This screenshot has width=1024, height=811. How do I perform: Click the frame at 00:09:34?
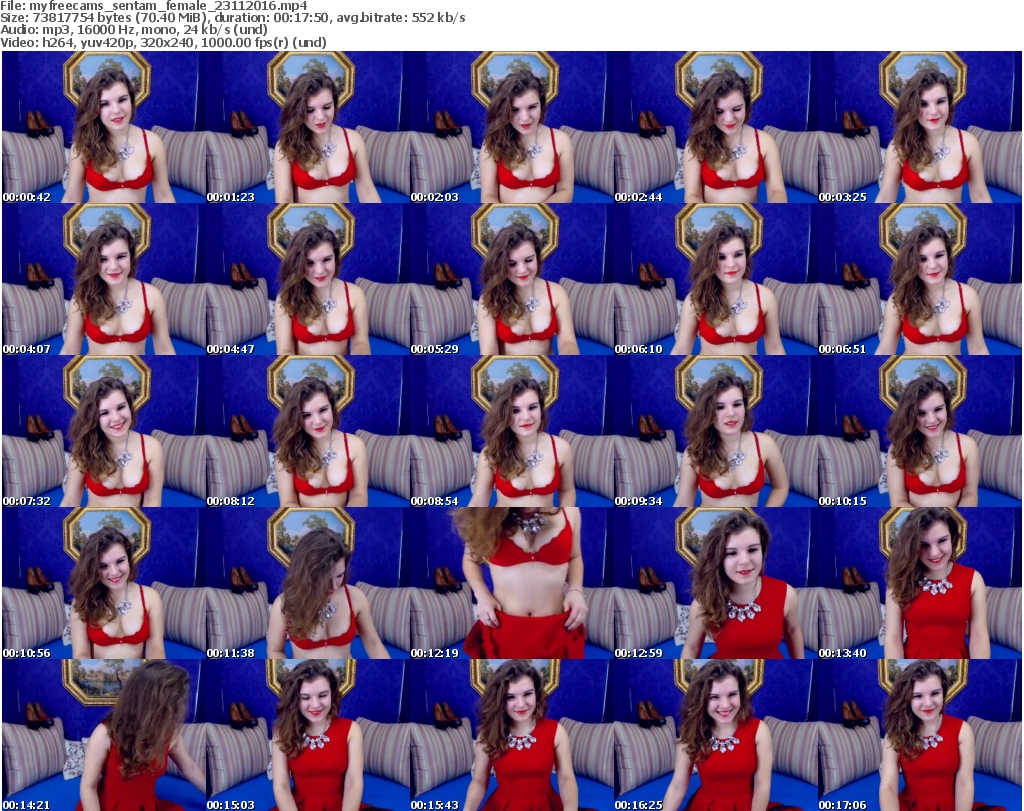[716, 431]
